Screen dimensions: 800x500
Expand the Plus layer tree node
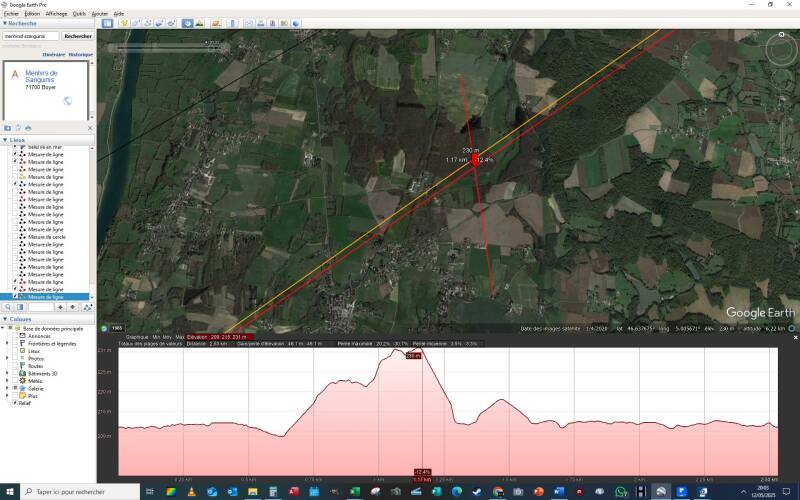[8, 396]
